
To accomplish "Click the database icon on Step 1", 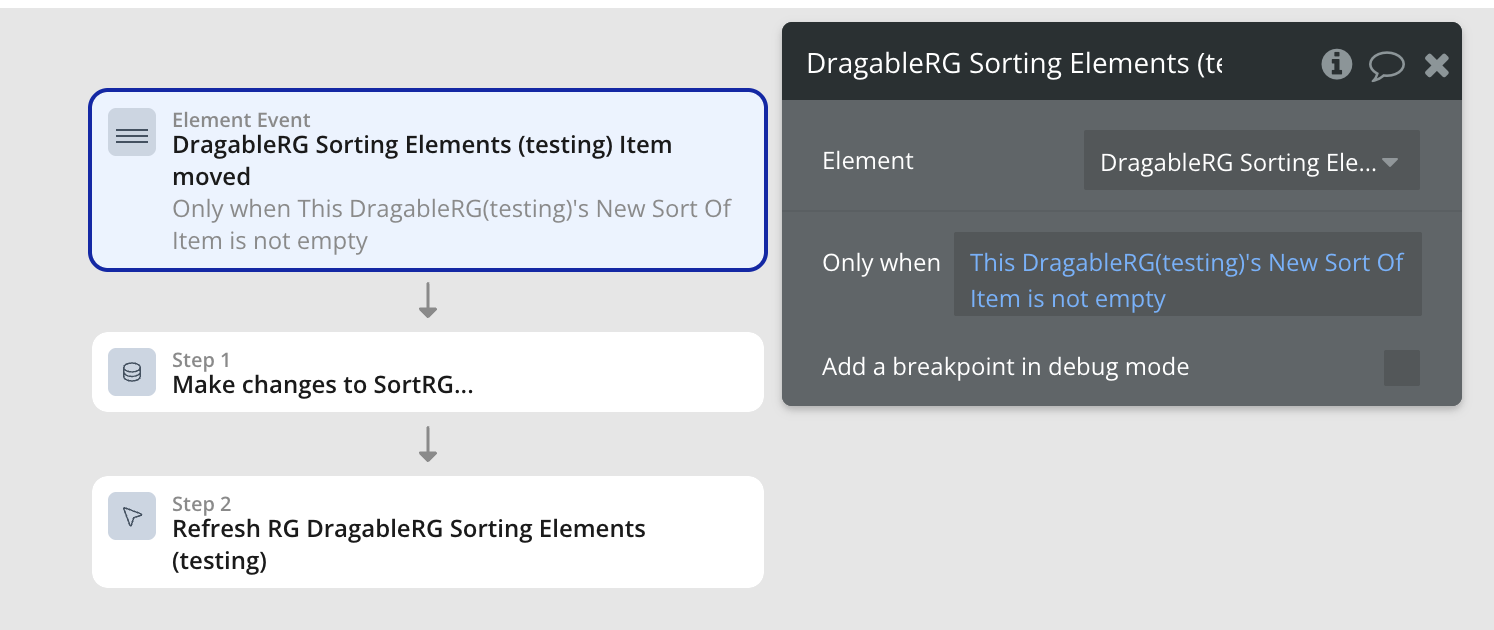I will point(132,372).
